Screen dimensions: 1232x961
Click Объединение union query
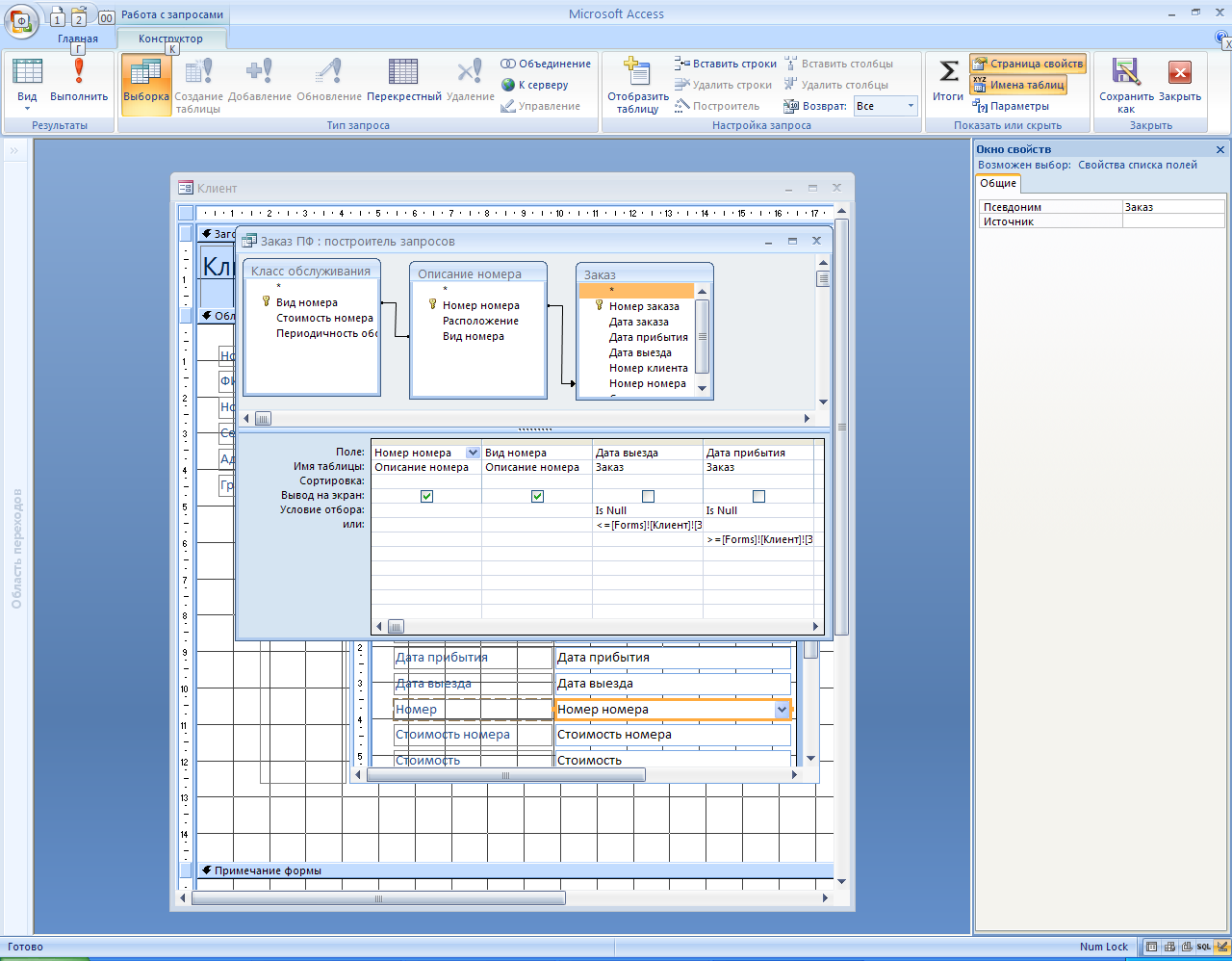(546, 64)
